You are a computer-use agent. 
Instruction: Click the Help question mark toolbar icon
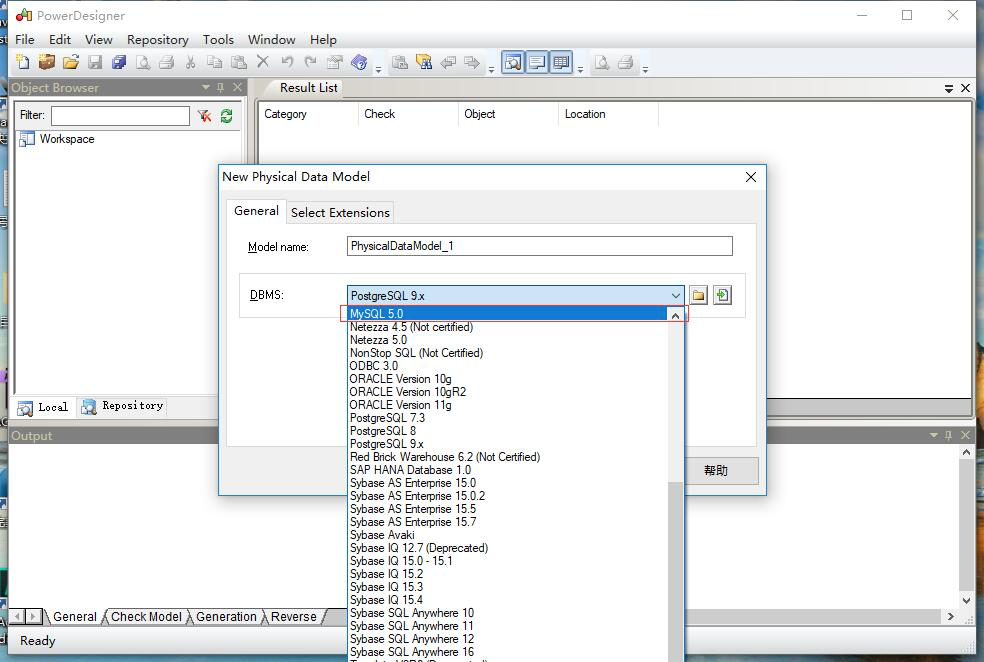click(x=359, y=61)
